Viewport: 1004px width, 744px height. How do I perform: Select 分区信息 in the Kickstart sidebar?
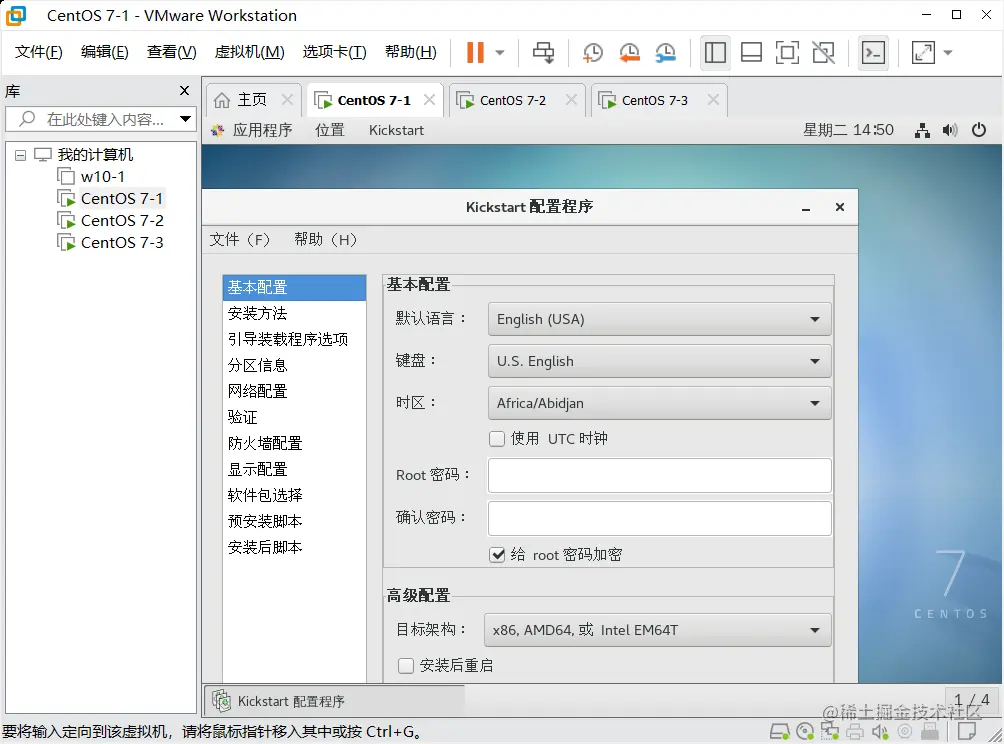coord(295,366)
